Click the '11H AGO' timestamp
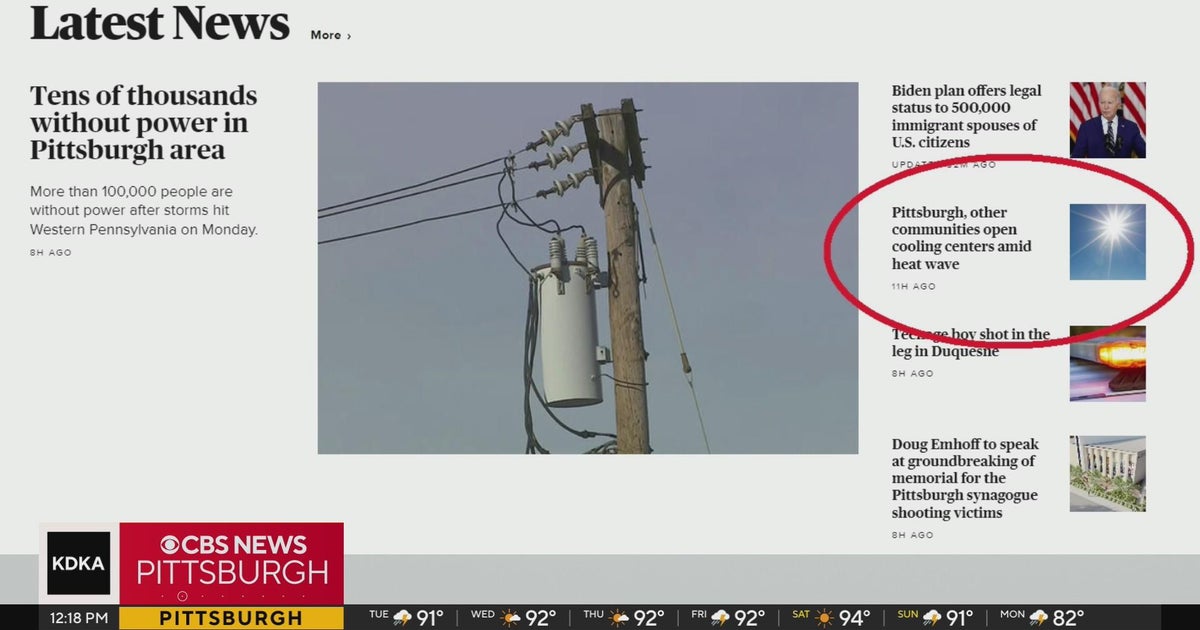This screenshot has width=1200, height=630. (x=914, y=287)
